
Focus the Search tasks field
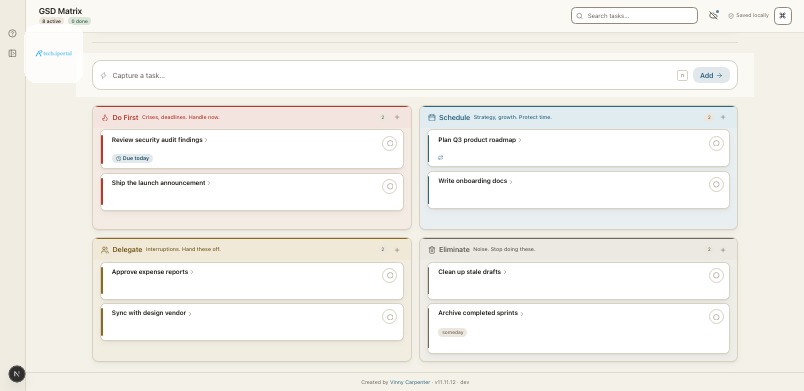coord(634,16)
